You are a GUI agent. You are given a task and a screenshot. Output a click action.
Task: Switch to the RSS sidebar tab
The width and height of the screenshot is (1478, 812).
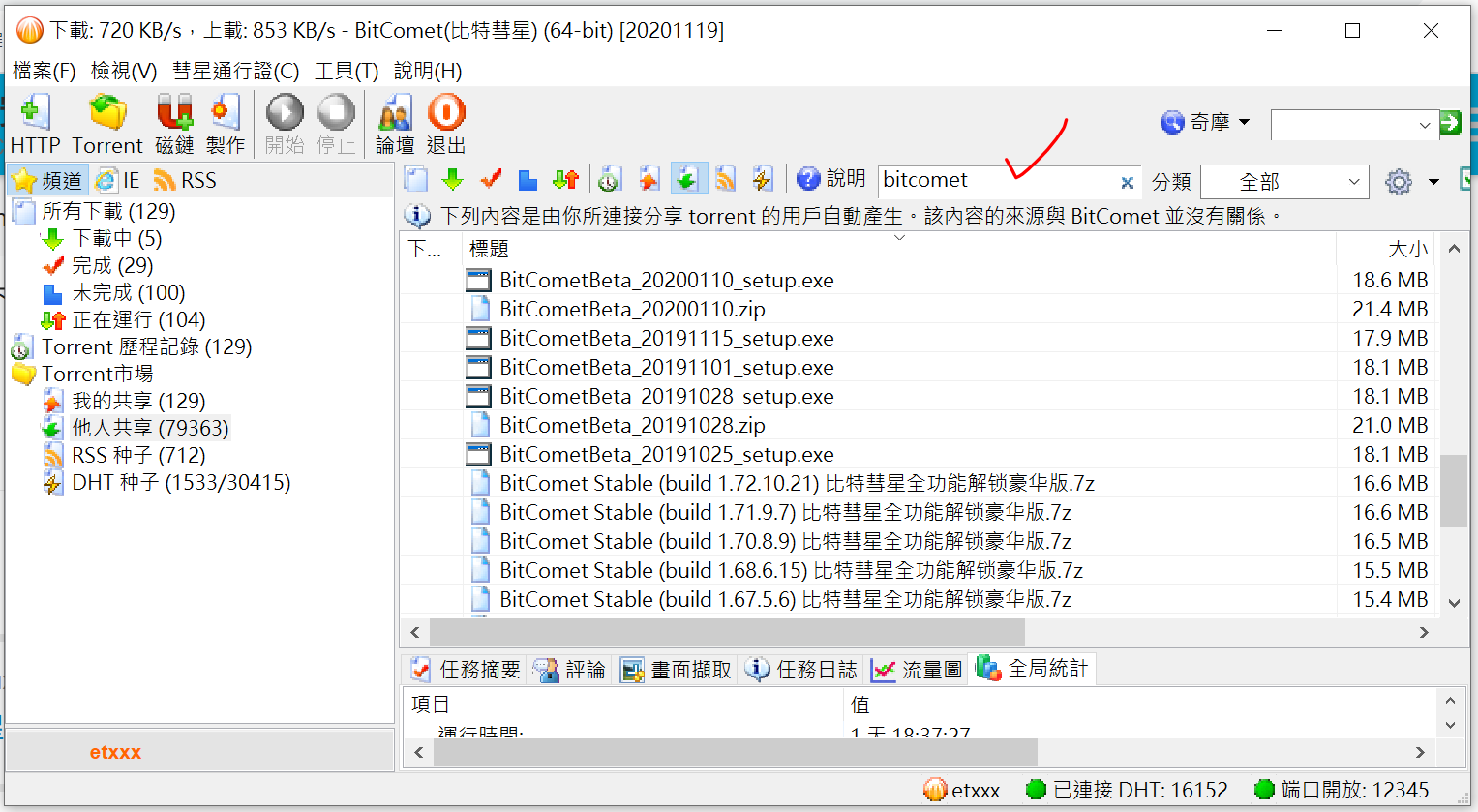click(185, 180)
